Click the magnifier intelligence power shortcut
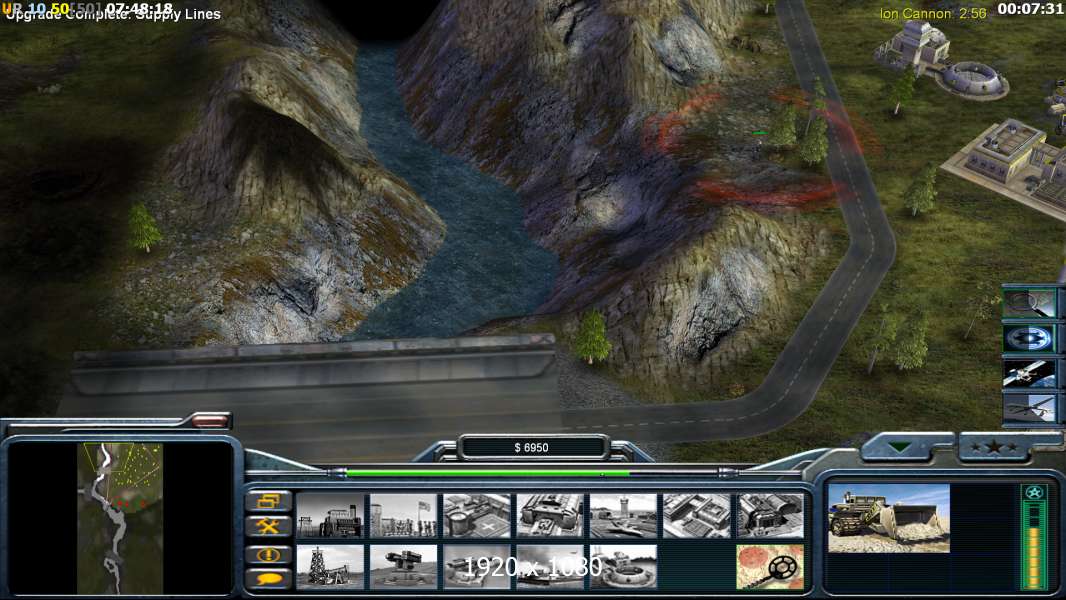The width and height of the screenshot is (1066, 600). click(x=1029, y=303)
